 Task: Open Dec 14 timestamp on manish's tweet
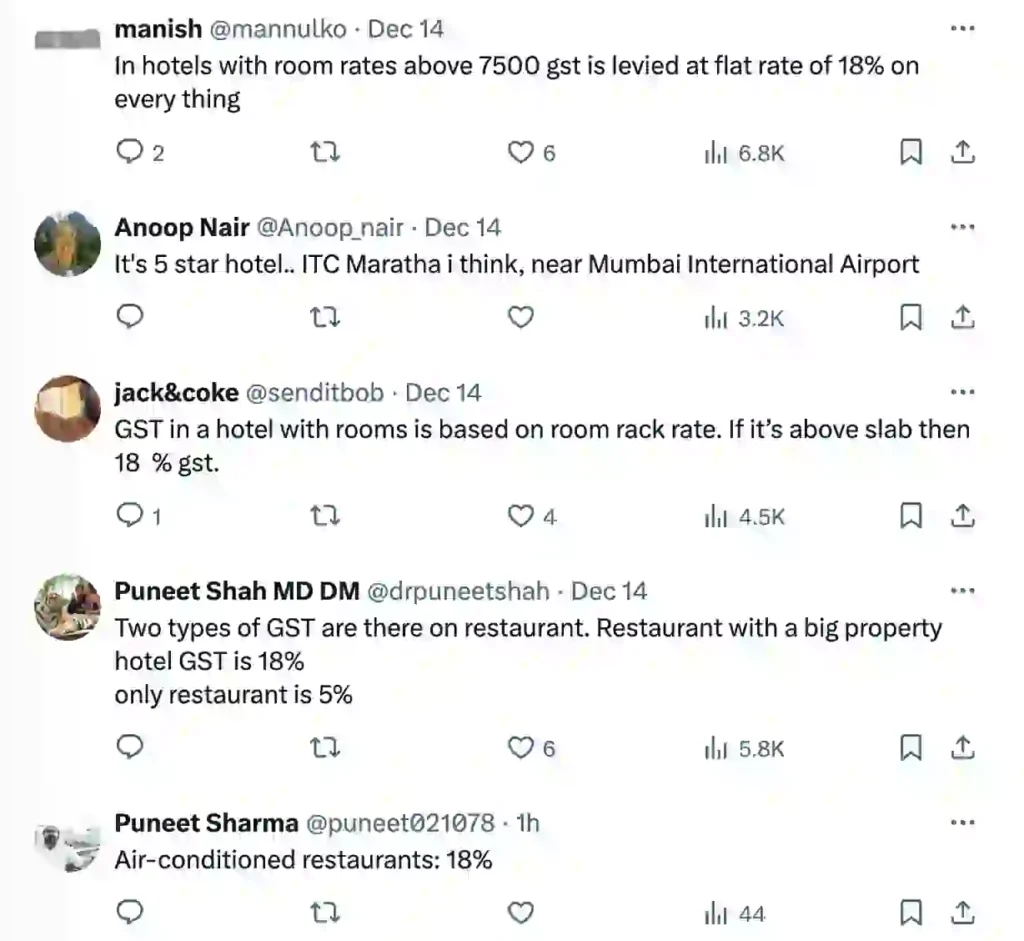click(406, 29)
